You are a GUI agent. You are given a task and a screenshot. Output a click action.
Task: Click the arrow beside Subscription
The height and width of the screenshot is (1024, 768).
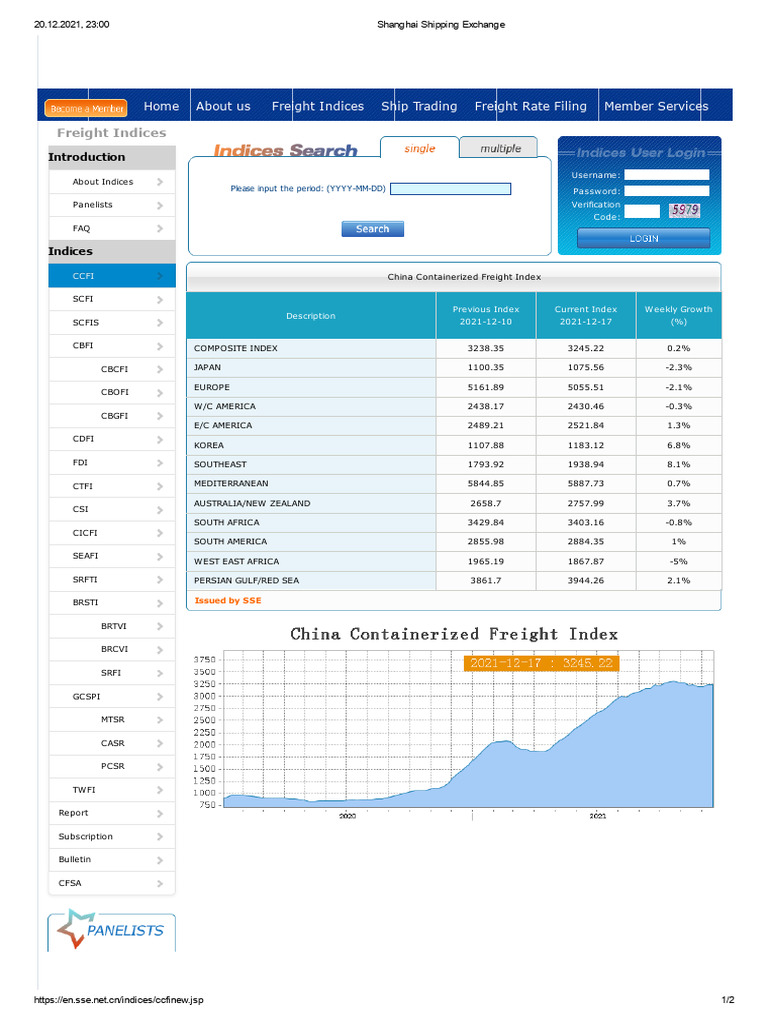point(160,837)
